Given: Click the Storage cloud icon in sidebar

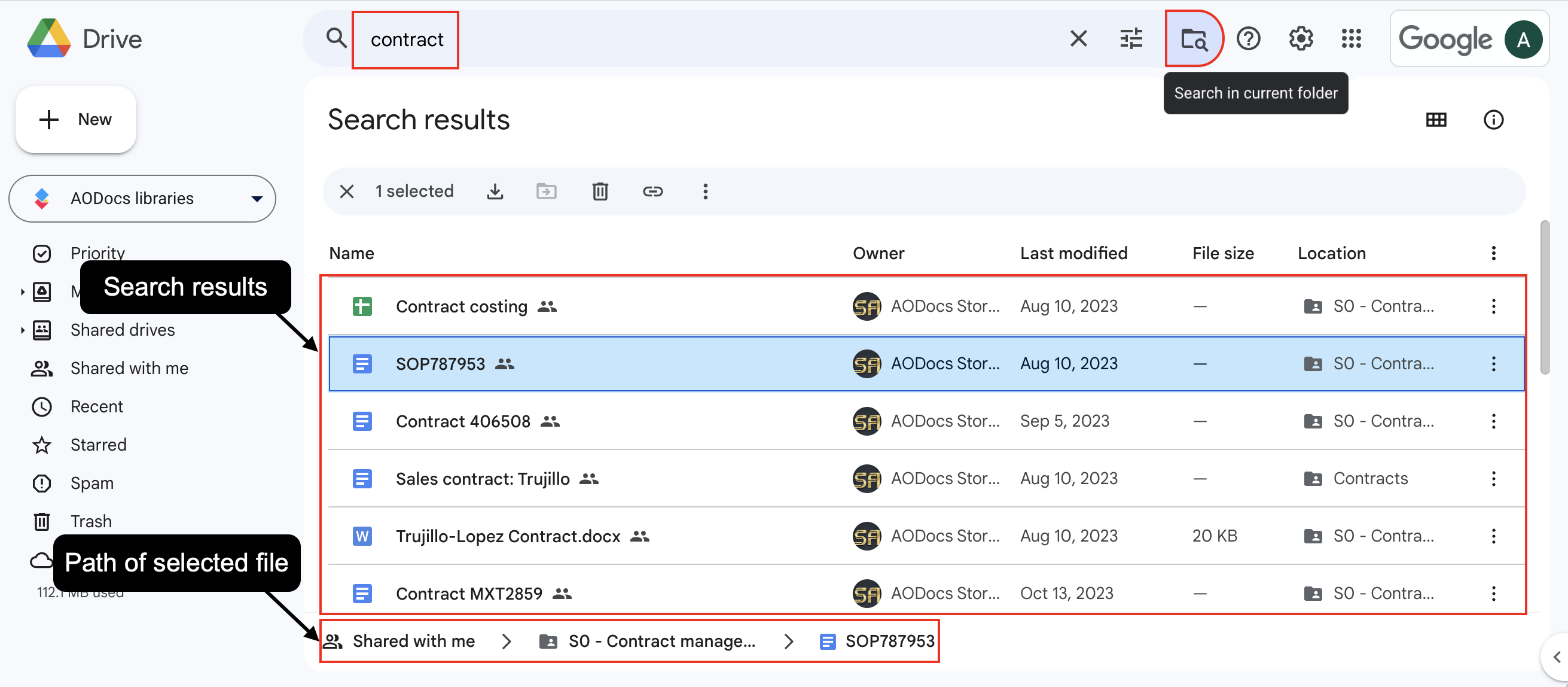Looking at the screenshot, I should 41,560.
